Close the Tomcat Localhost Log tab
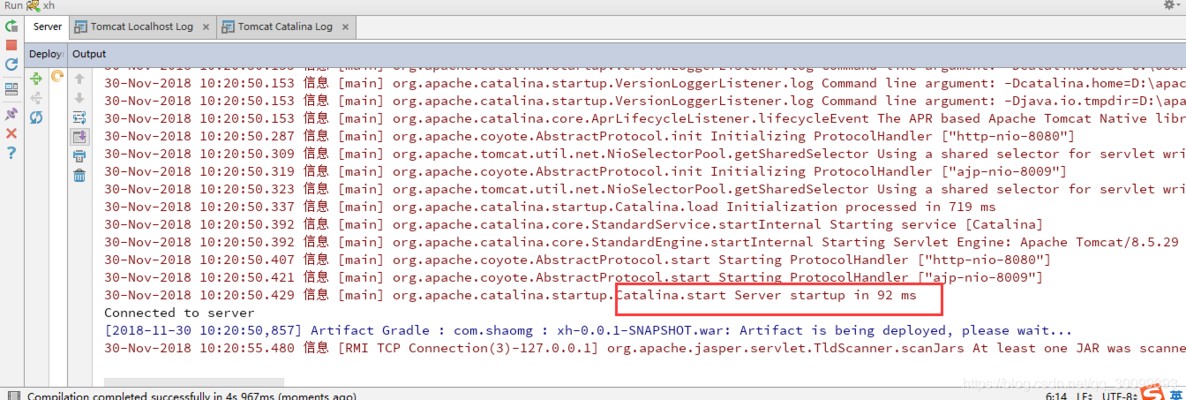This screenshot has height=400, width=1186. pyautogui.click(x=204, y=27)
